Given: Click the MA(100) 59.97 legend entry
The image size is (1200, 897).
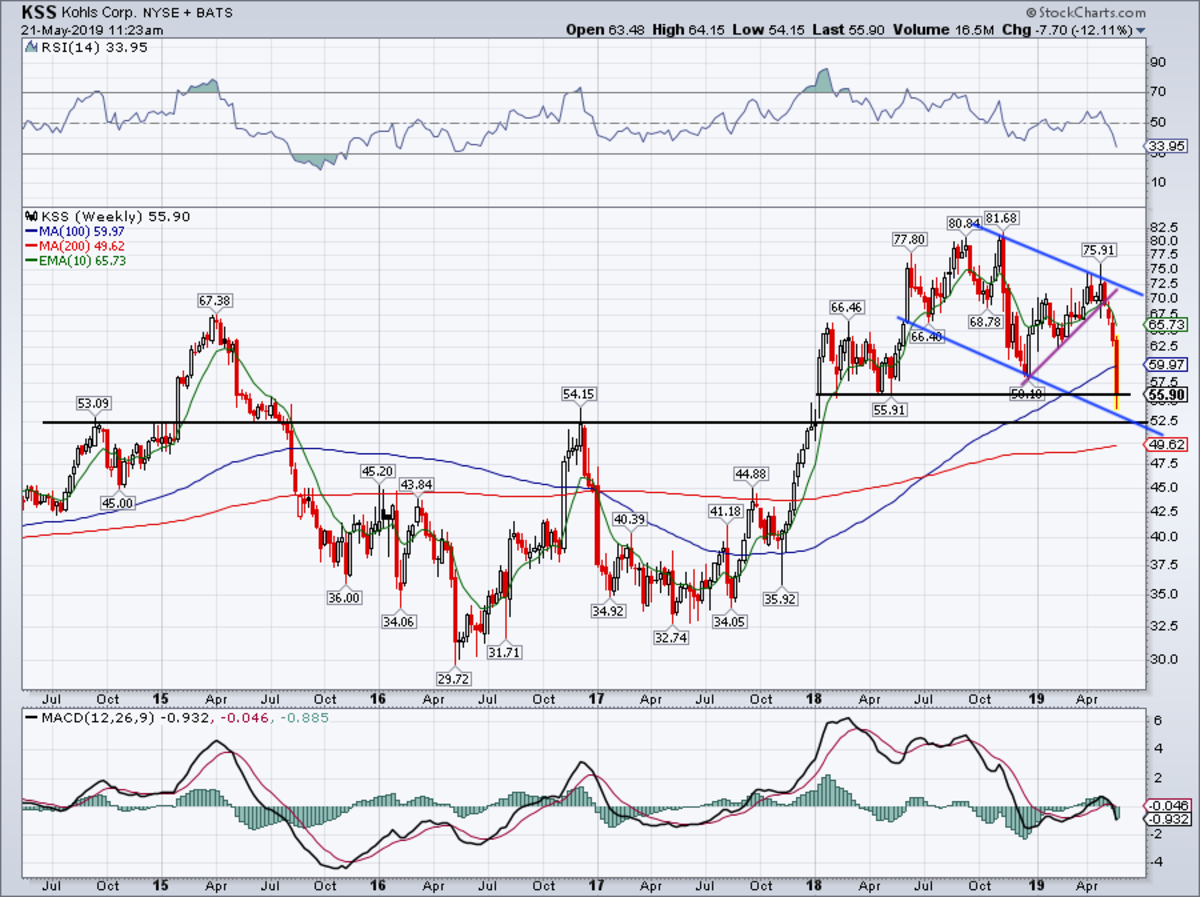Looking at the screenshot, I should pyautogui.click(x=73, y=231).
